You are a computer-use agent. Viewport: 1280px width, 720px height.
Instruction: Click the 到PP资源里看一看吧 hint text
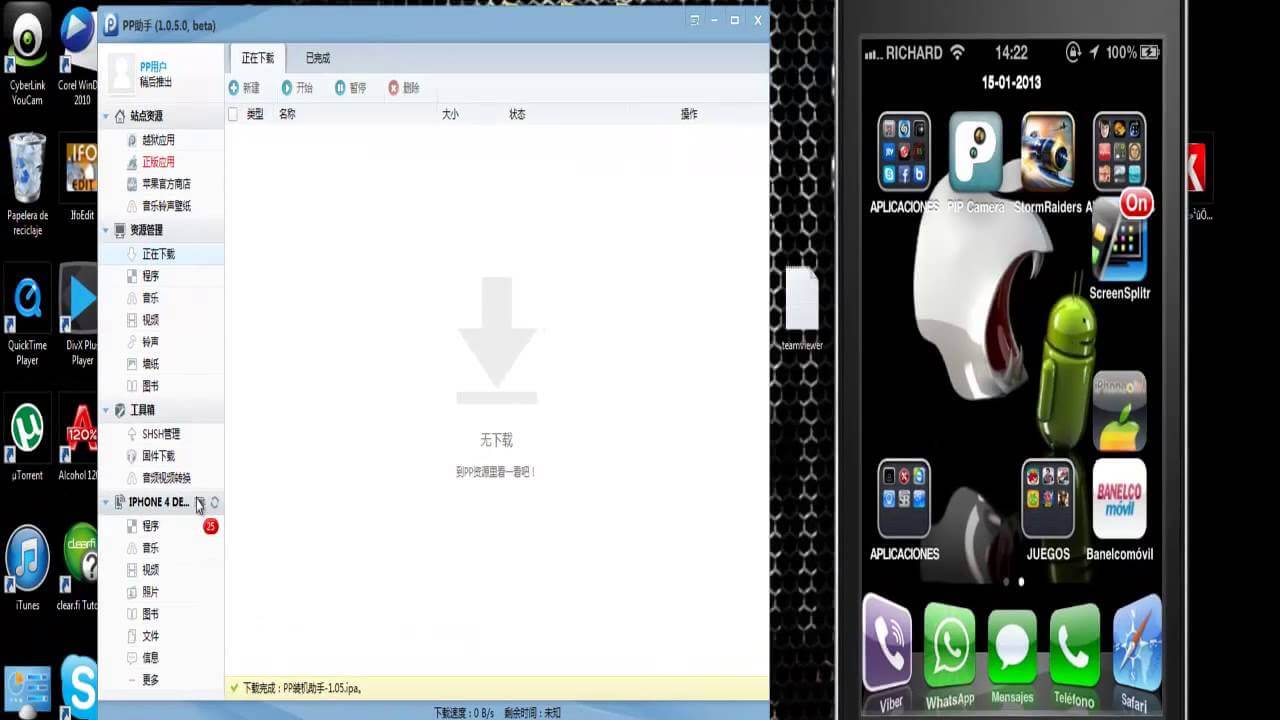click(x=496, y=471)
